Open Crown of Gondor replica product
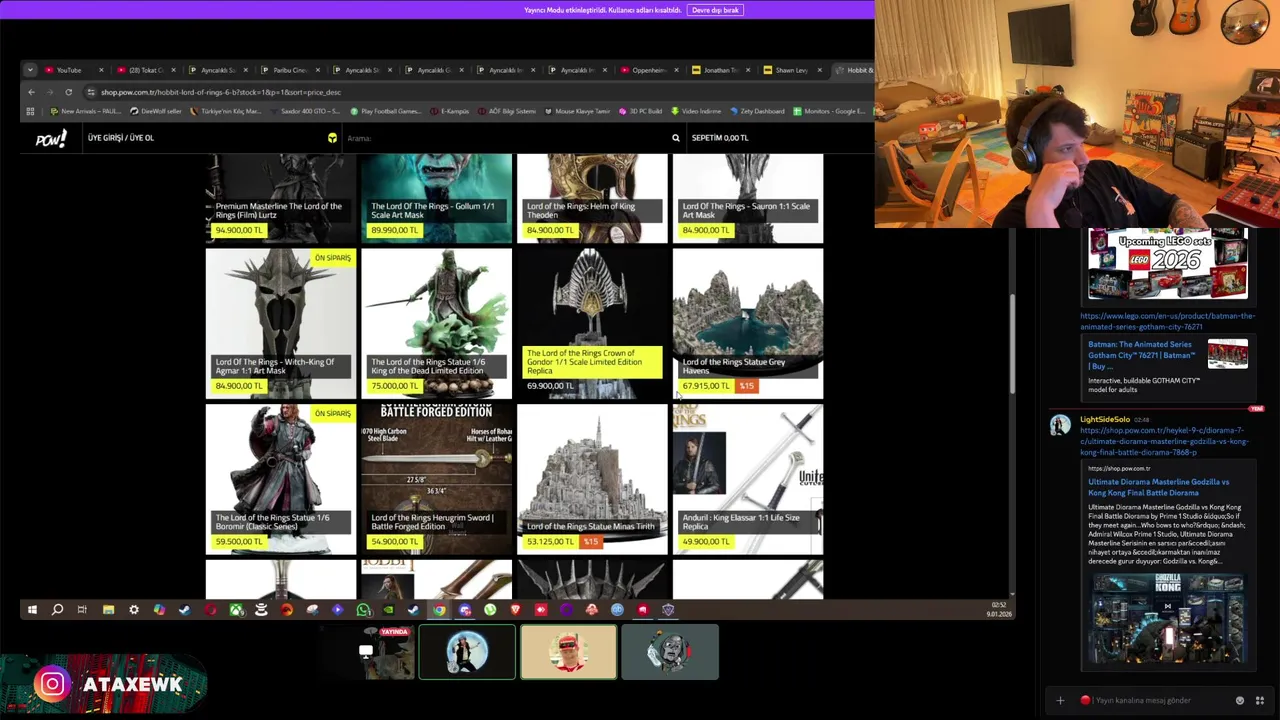This screenshot has width=1280, height=720. pyautogui.click(x=592, y=323)
